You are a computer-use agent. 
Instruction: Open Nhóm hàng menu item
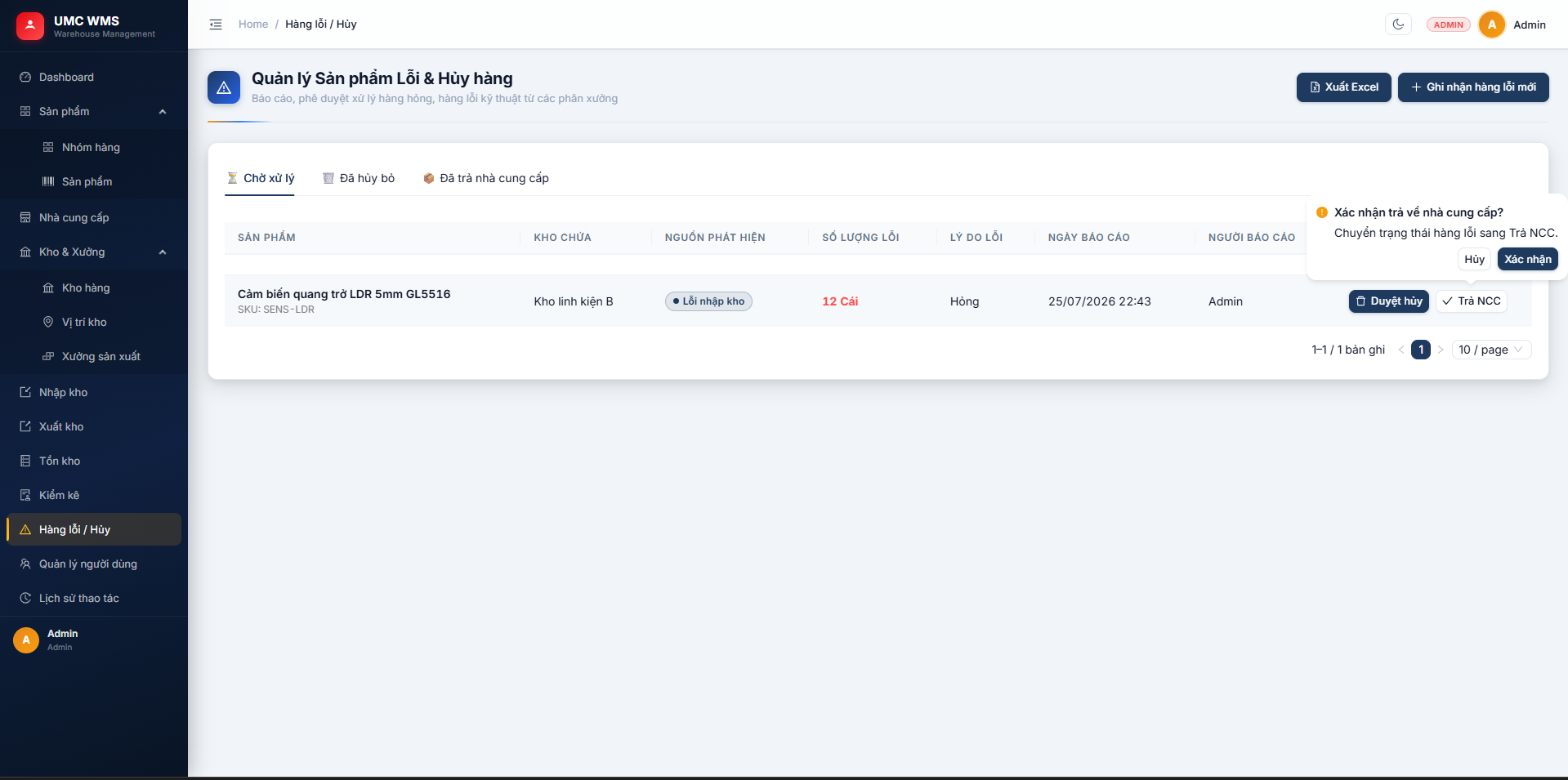coord(94,147)
